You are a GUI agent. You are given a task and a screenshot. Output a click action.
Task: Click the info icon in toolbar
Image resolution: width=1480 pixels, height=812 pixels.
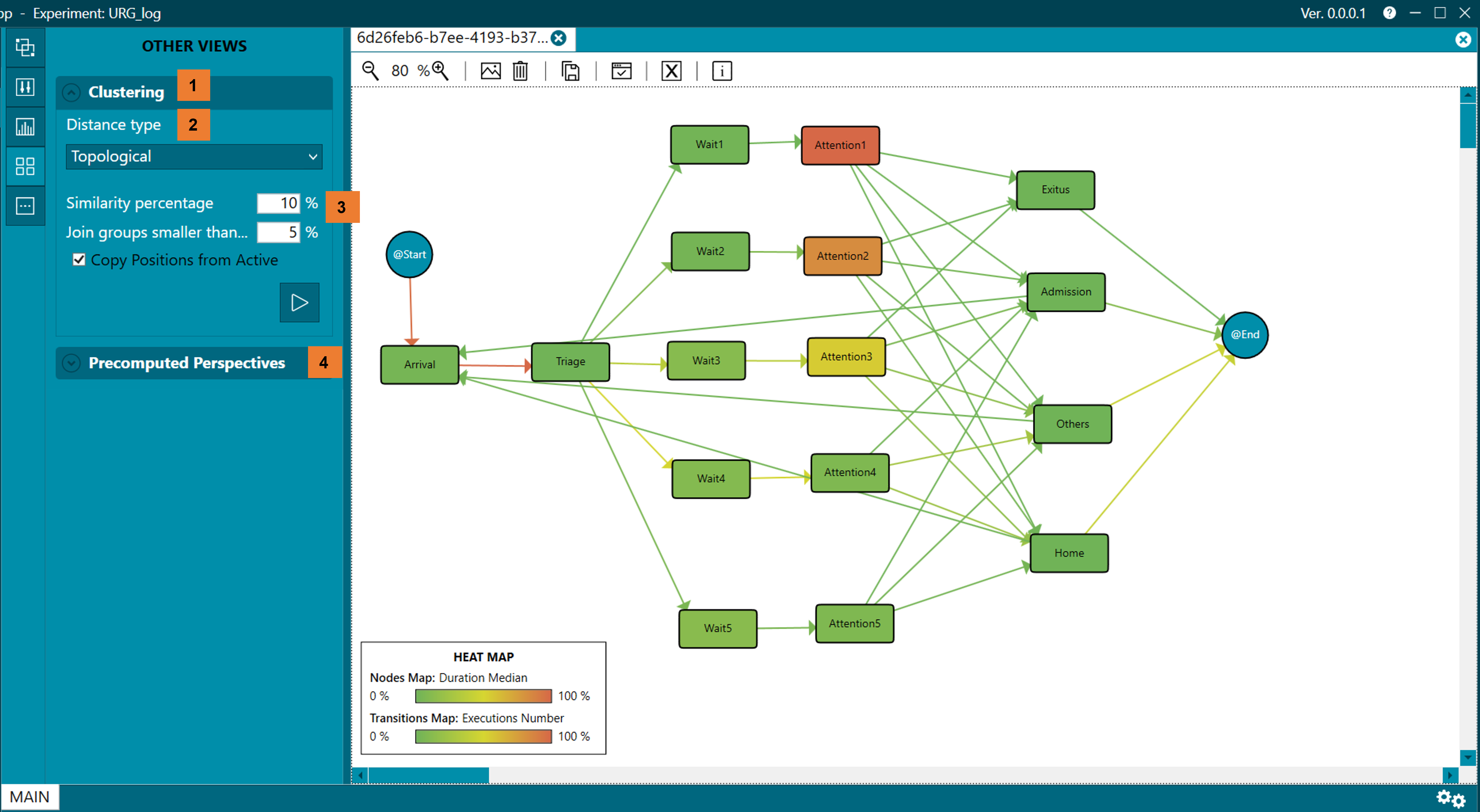[722, 71]
